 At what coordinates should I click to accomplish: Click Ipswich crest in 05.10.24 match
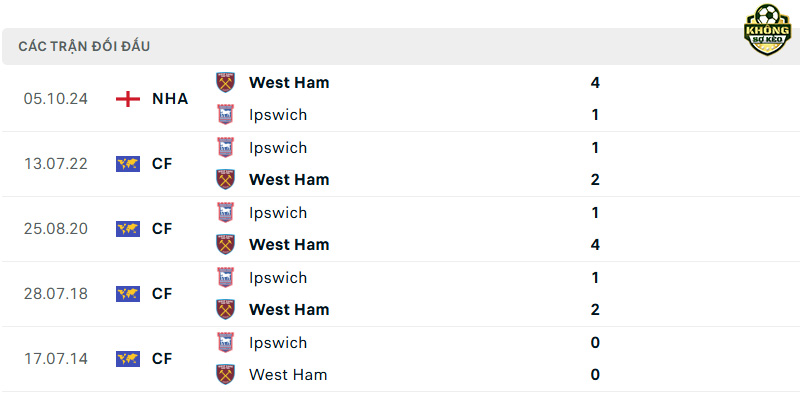click(x=225, y=115)
